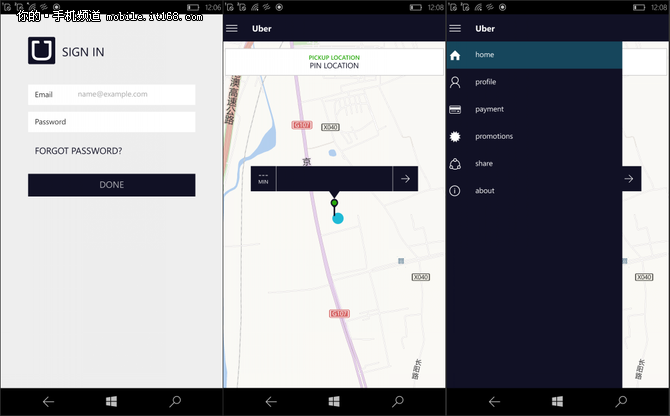Open the hamburger menu on the map screen

click(x=232, y=28)
